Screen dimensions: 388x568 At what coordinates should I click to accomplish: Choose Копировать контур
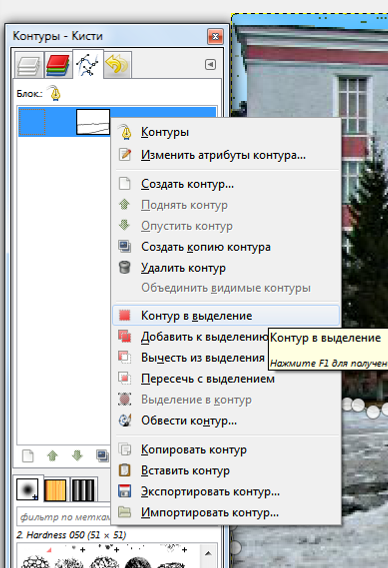tap(226, 450)
